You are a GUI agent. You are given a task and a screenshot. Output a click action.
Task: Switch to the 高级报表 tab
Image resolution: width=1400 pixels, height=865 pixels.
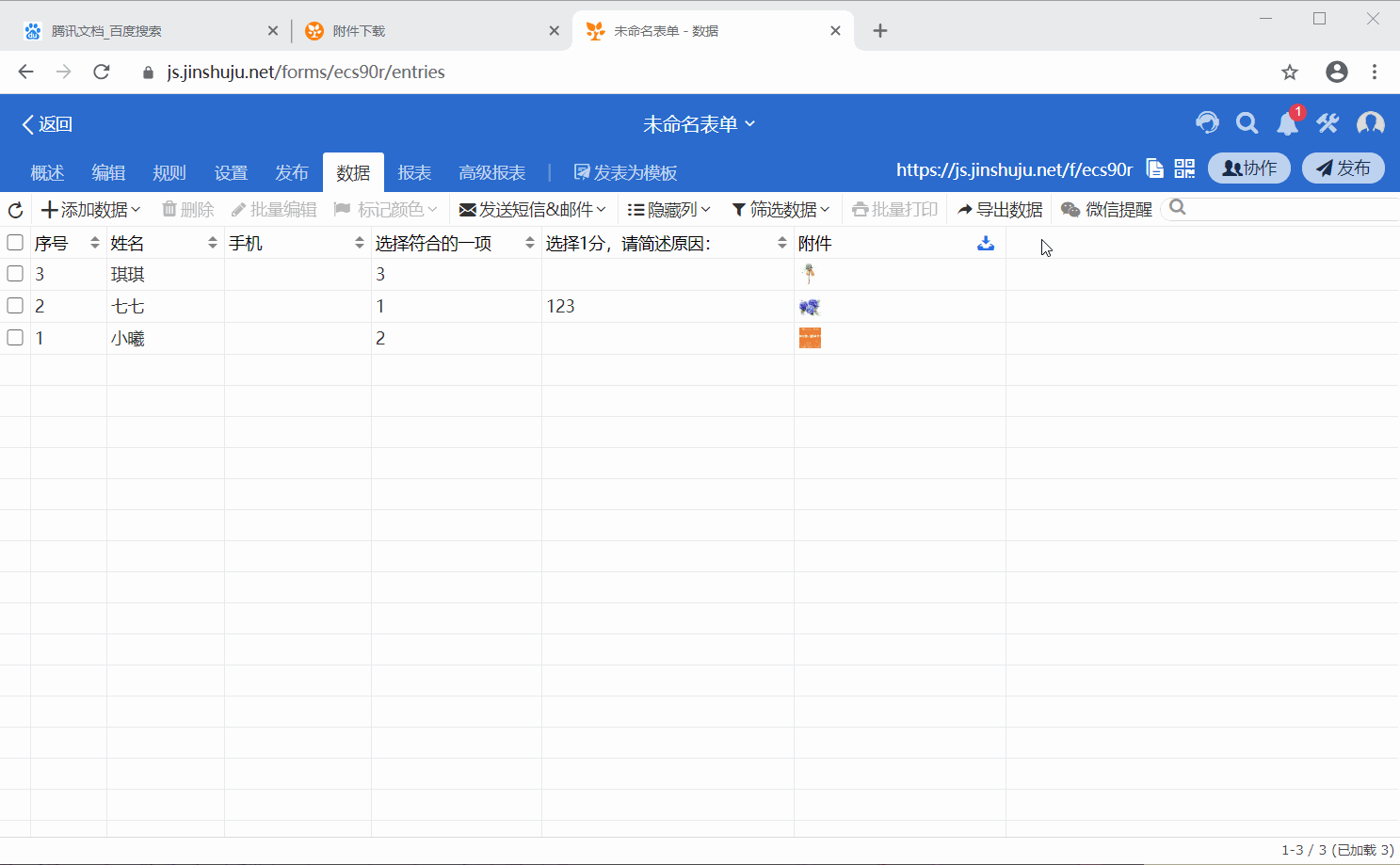492,173
